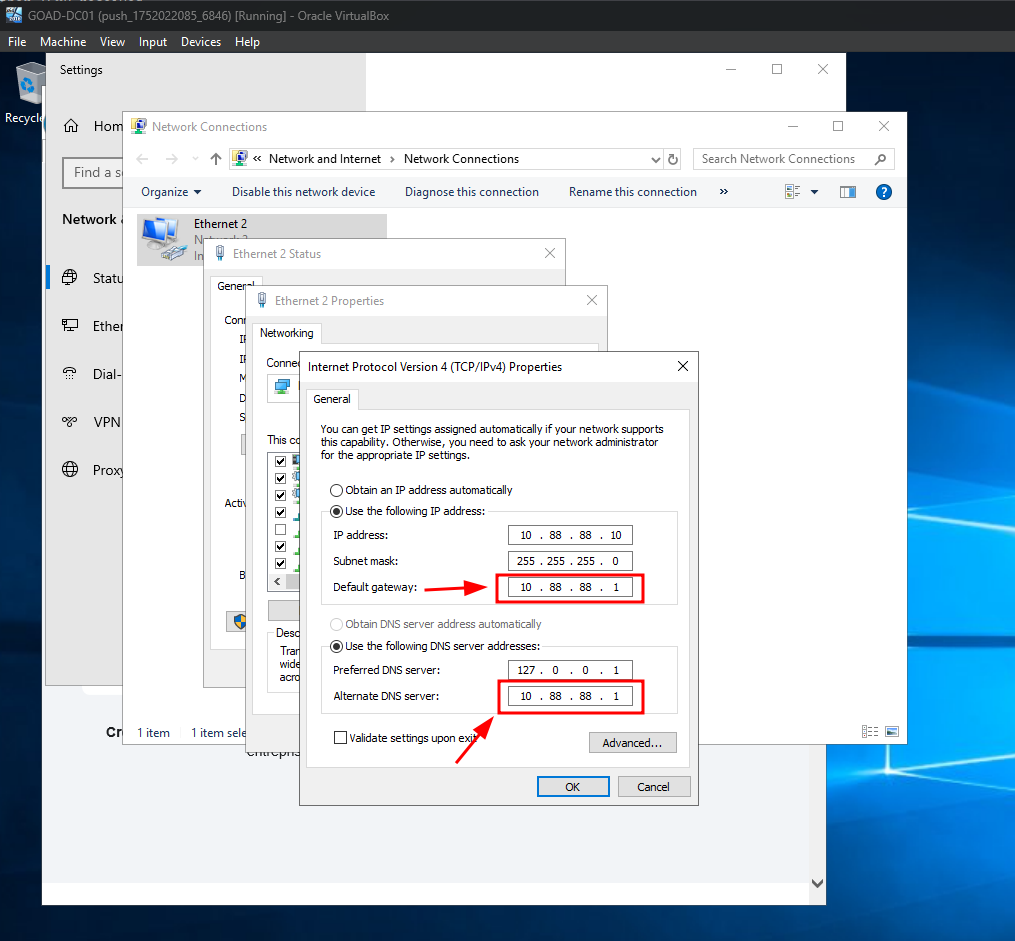1015x941 pixels.
Task: Close the Ethernet 2 Properties dialog
Action: [592, 300]
